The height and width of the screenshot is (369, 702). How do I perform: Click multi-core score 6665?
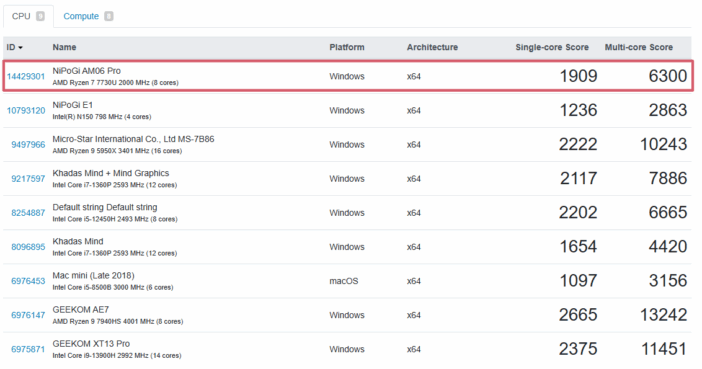pos(668,212)
